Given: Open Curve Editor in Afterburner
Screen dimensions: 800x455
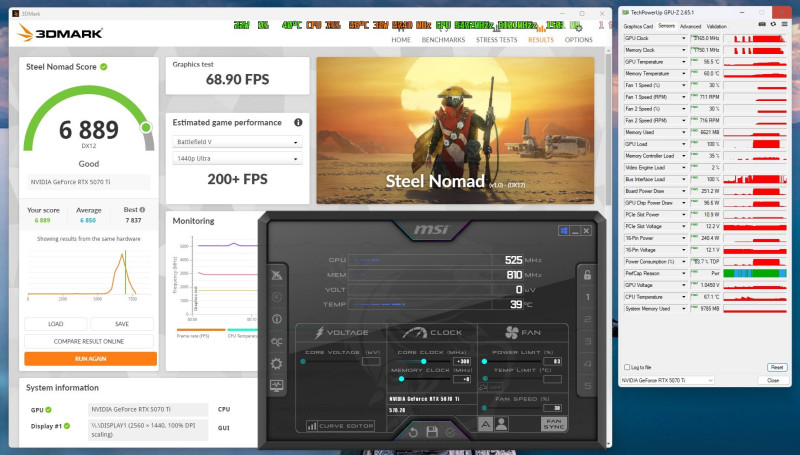Looking at the screenshot, I should tap(340, 425).
